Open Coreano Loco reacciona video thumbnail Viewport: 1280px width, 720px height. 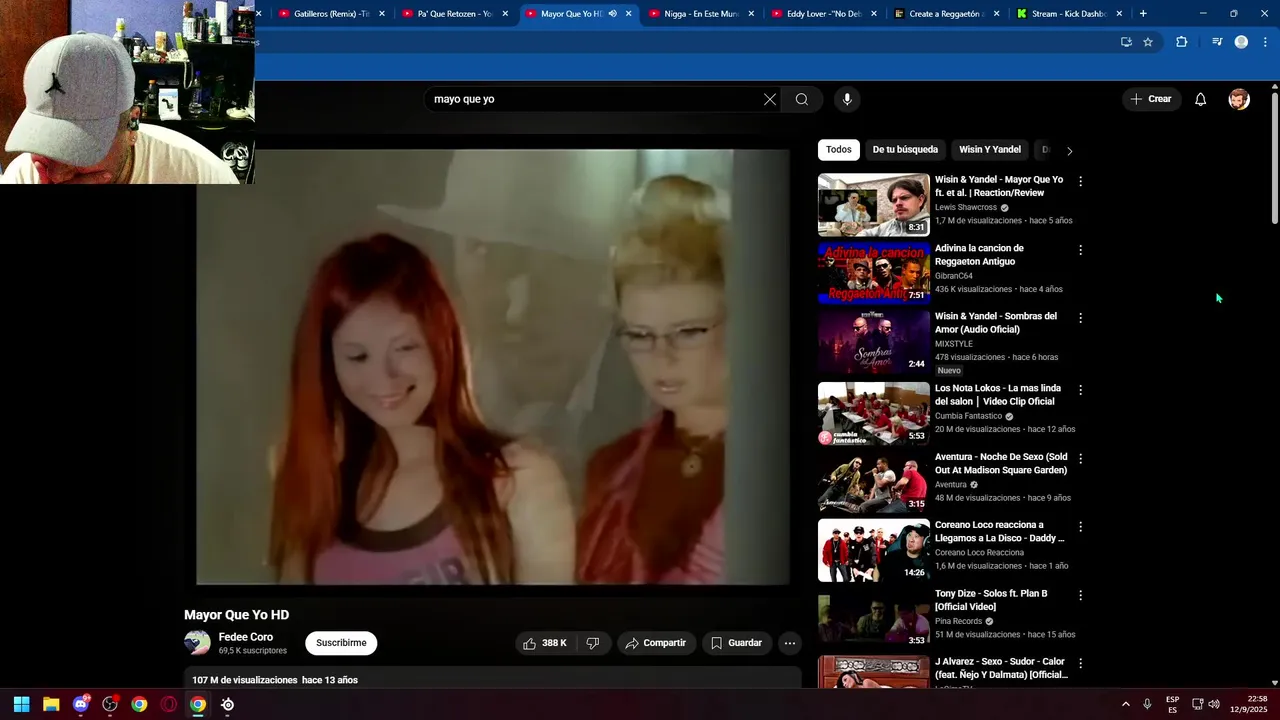(x=874, y=550)
